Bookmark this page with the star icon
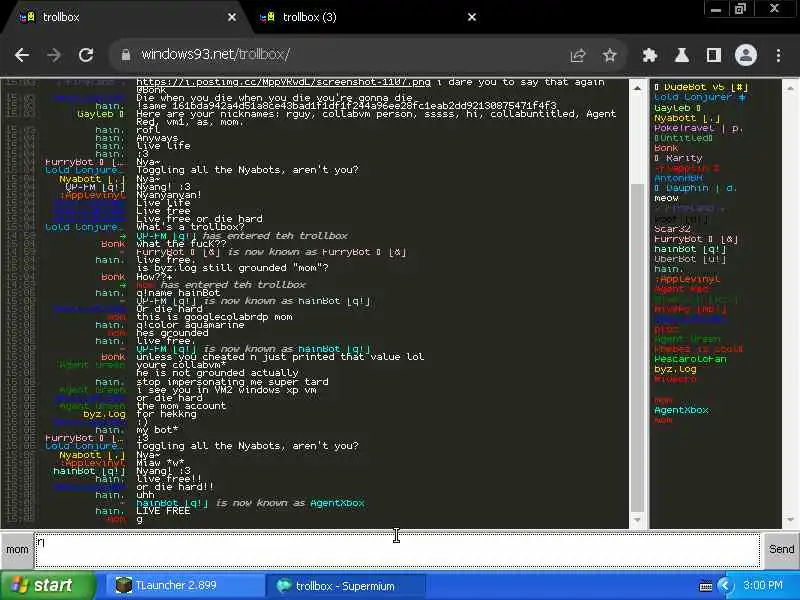 tap(610, 55)
